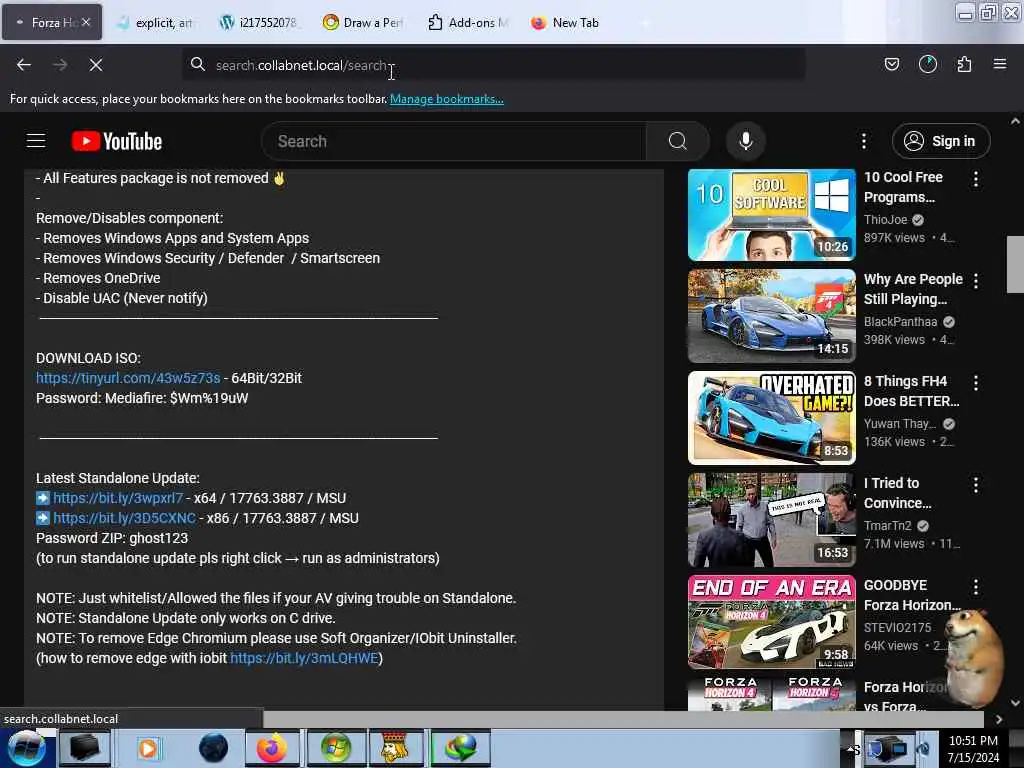The height and width of the screenshot is (768, 1024).
Task: Open more options for I Tried to Convince
Action: (x=976, y=485)
